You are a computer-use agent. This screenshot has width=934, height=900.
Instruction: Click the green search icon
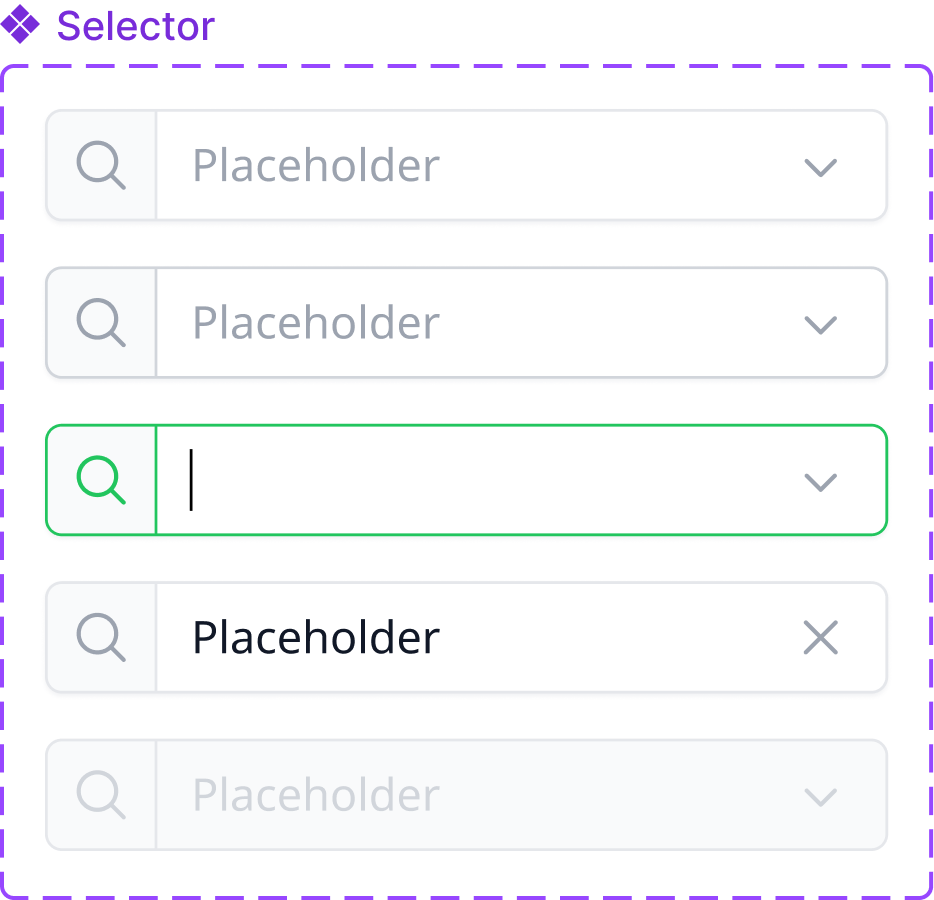[x=101, y=480]
